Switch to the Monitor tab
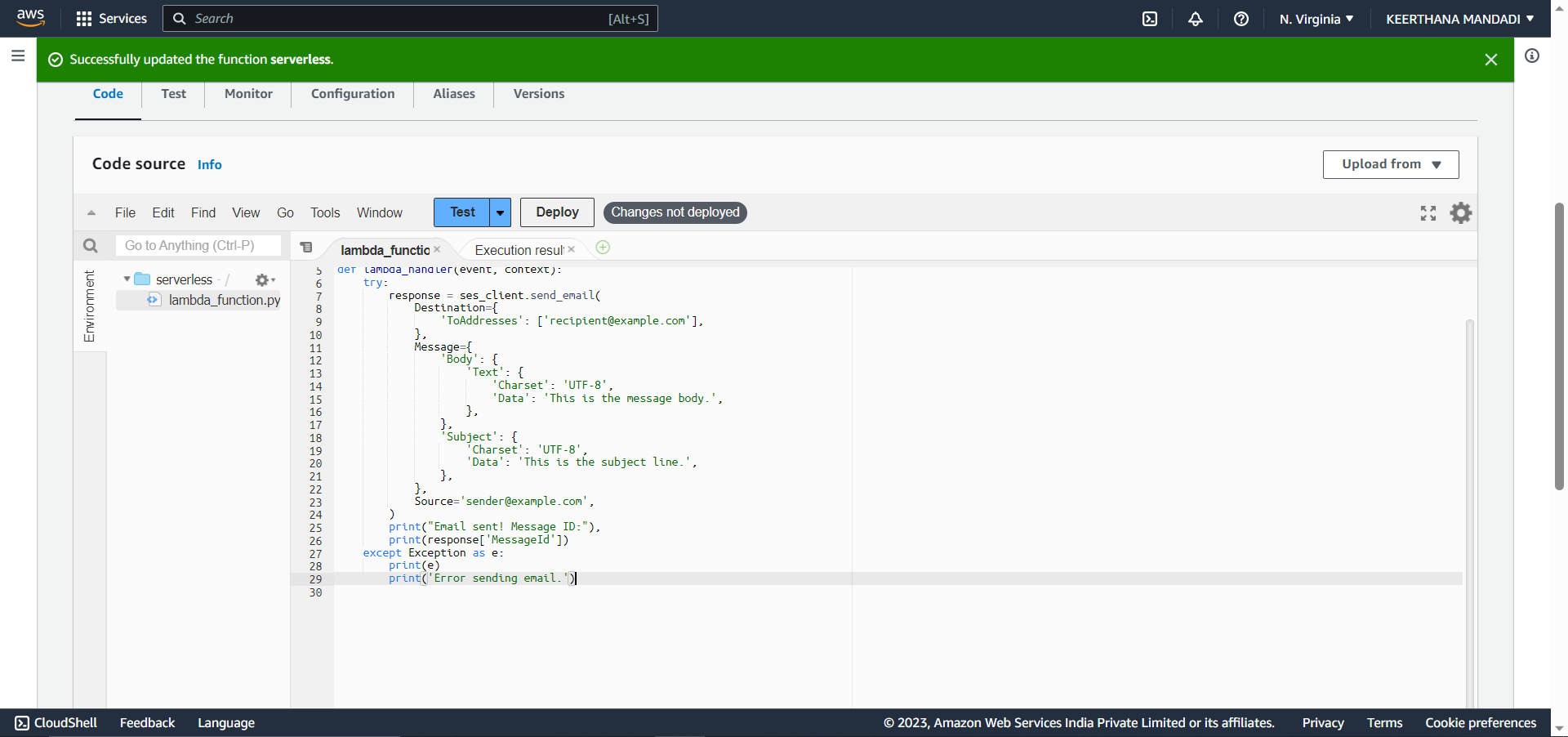This screenshot has height=737, width=1568. pos(247,94)
